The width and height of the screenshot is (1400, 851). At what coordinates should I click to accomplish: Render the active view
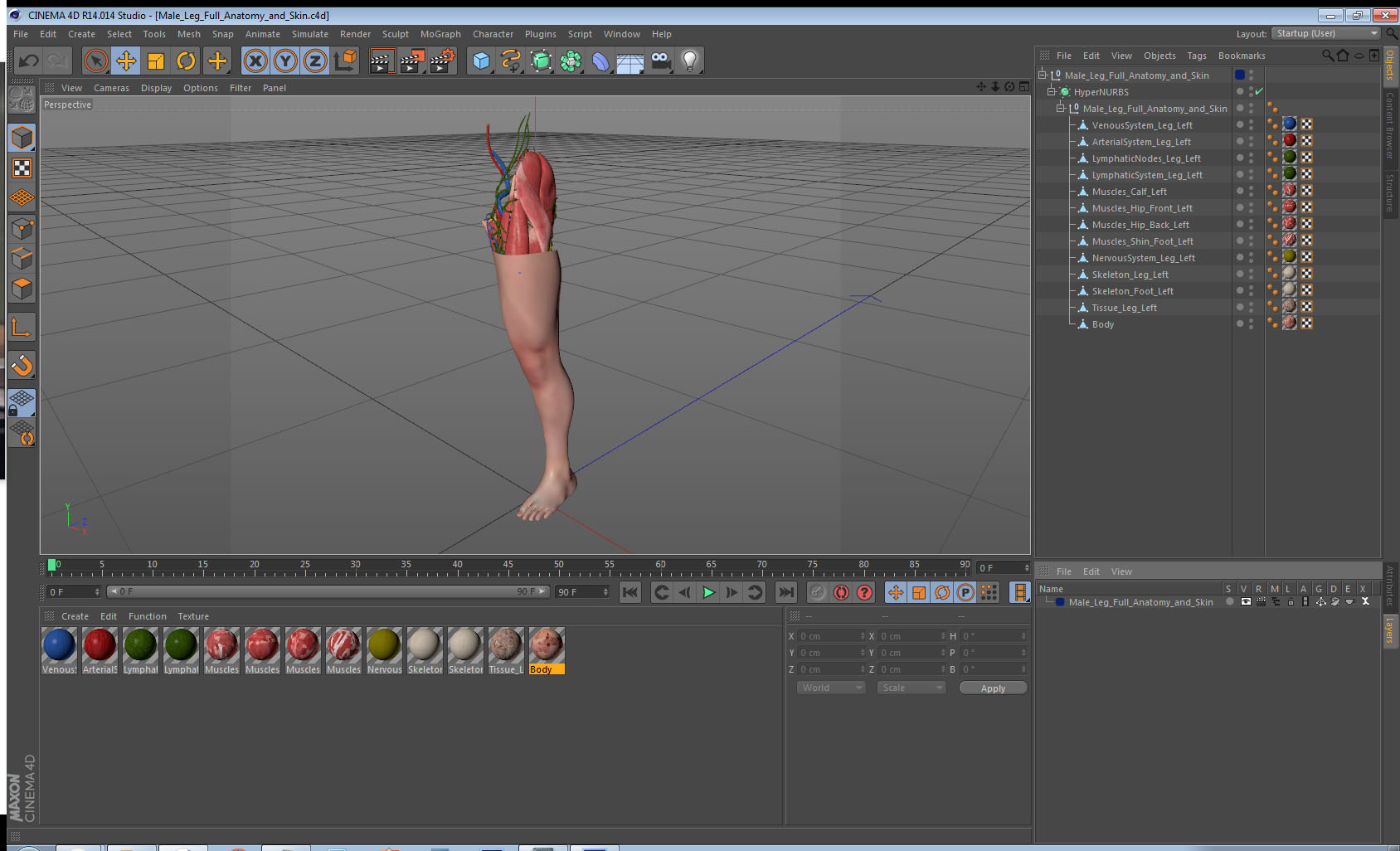click(x=381, y=61)
